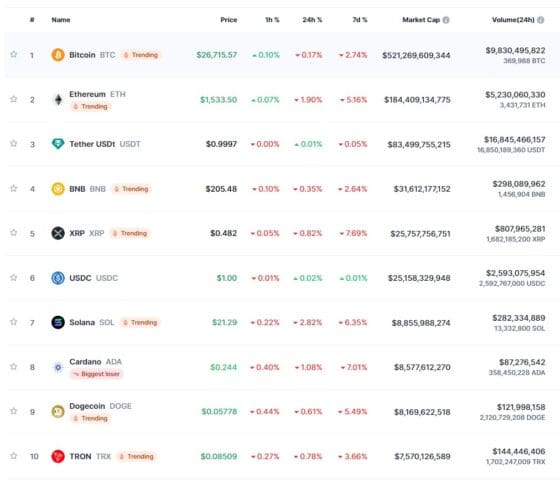Open the Volume(24h) info icon
560x483 pixels.
541,20
